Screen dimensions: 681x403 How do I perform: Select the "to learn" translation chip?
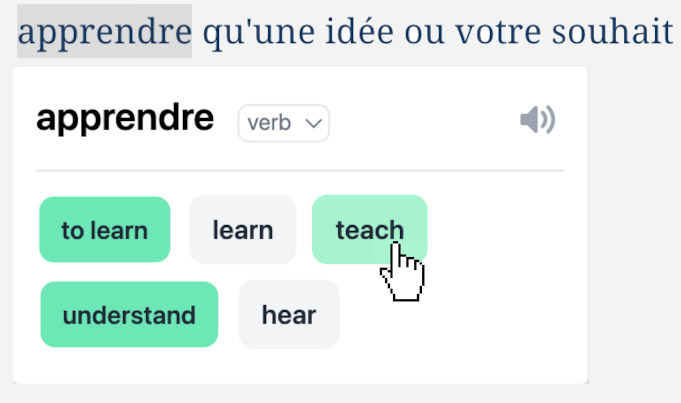(104, 230)
